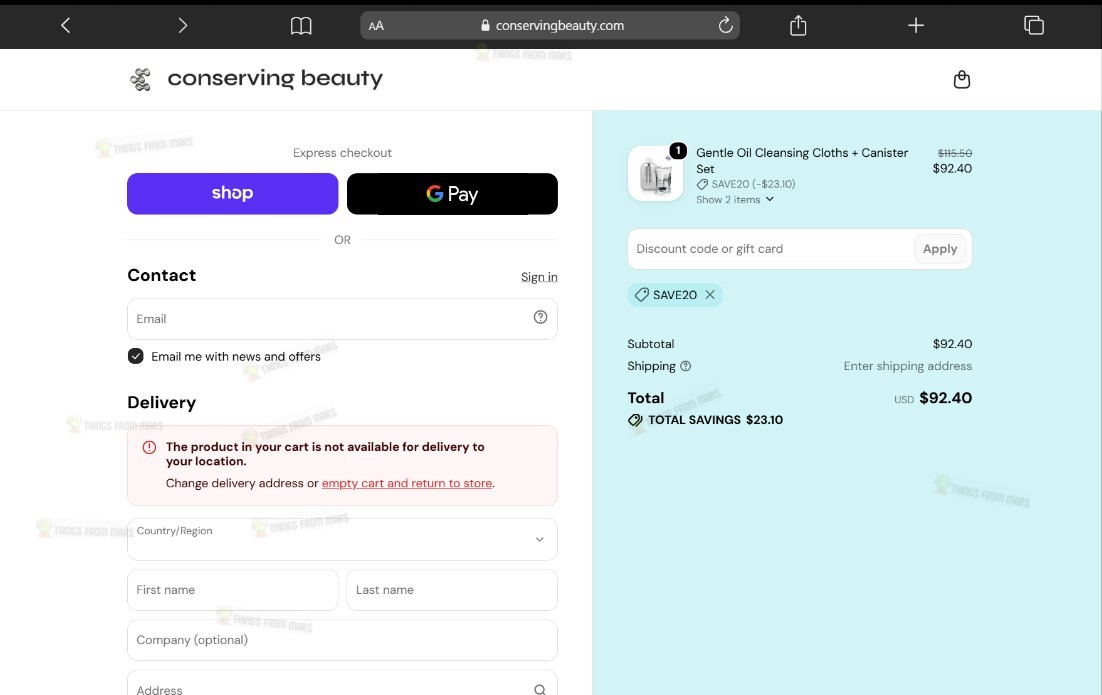Open the share sheet icon
Screen dimensions: 1102x695
click(798, 25)
